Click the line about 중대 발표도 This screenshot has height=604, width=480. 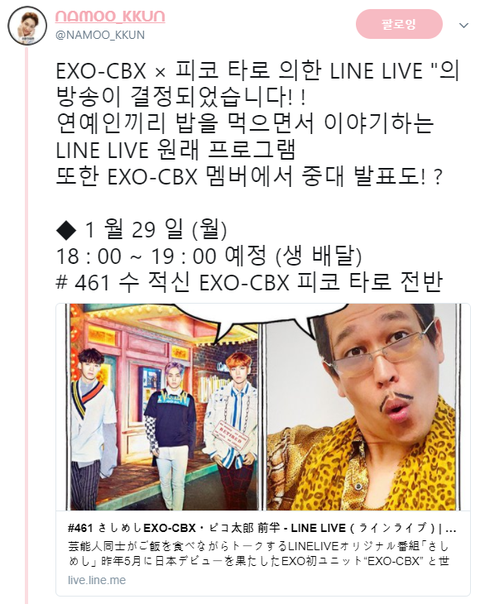click(249, 177)
